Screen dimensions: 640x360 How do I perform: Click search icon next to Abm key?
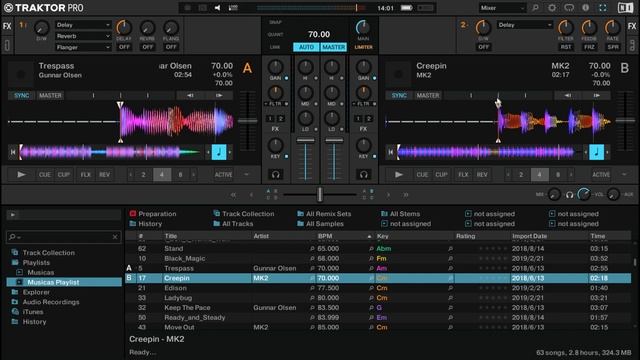[450, 249]
